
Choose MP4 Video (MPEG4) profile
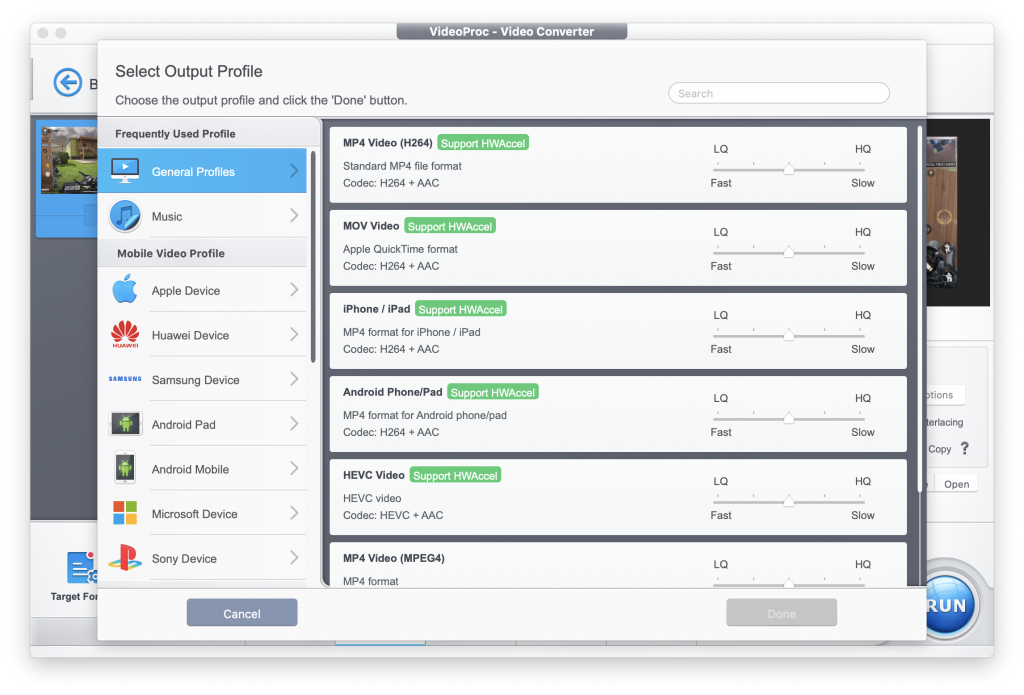[618, 564]
